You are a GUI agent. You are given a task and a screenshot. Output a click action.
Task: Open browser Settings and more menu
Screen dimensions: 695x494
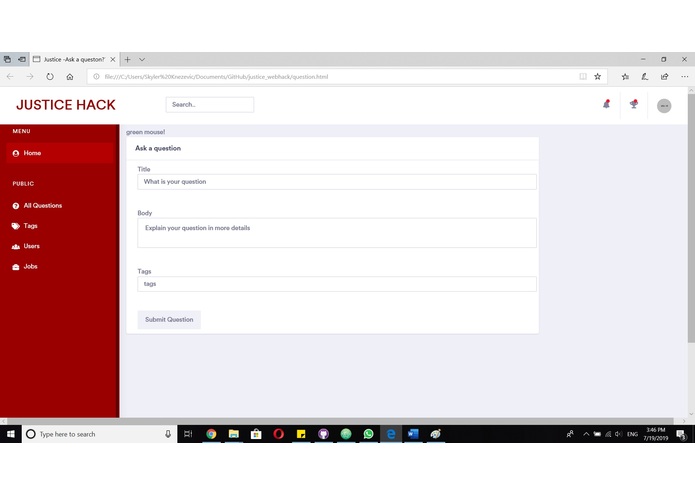(x=684, y=77)
